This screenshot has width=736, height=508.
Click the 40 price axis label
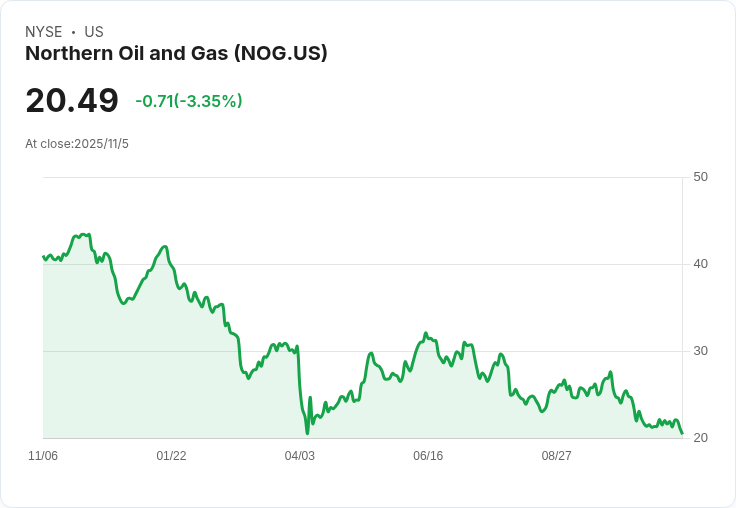coord(700,264)
